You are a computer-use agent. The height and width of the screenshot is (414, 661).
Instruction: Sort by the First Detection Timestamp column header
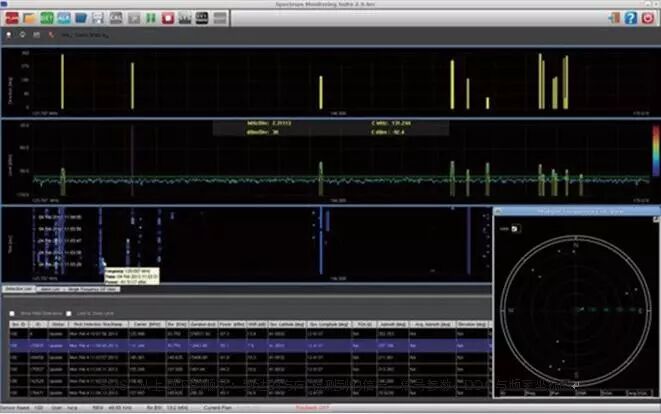coord(98,324)
